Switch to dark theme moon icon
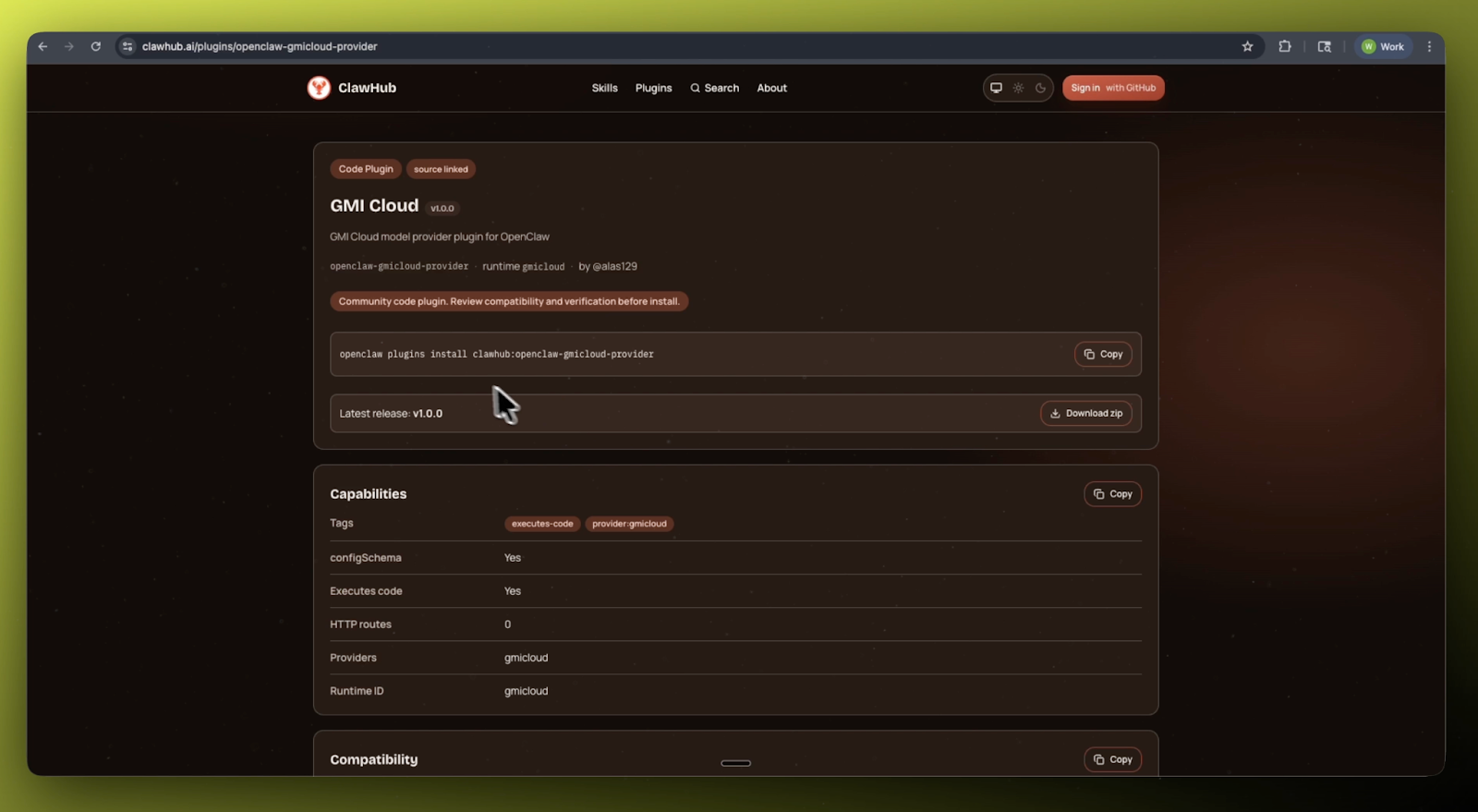This screenshot has width=1478, height=812. click(x=1040, y=88)
